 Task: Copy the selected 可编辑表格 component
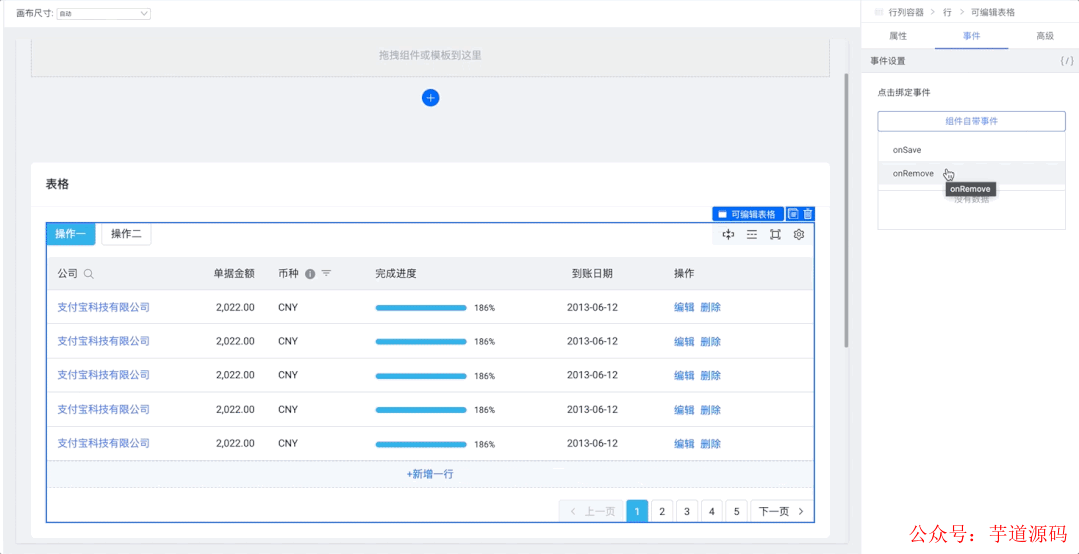(x=793, y=214)
